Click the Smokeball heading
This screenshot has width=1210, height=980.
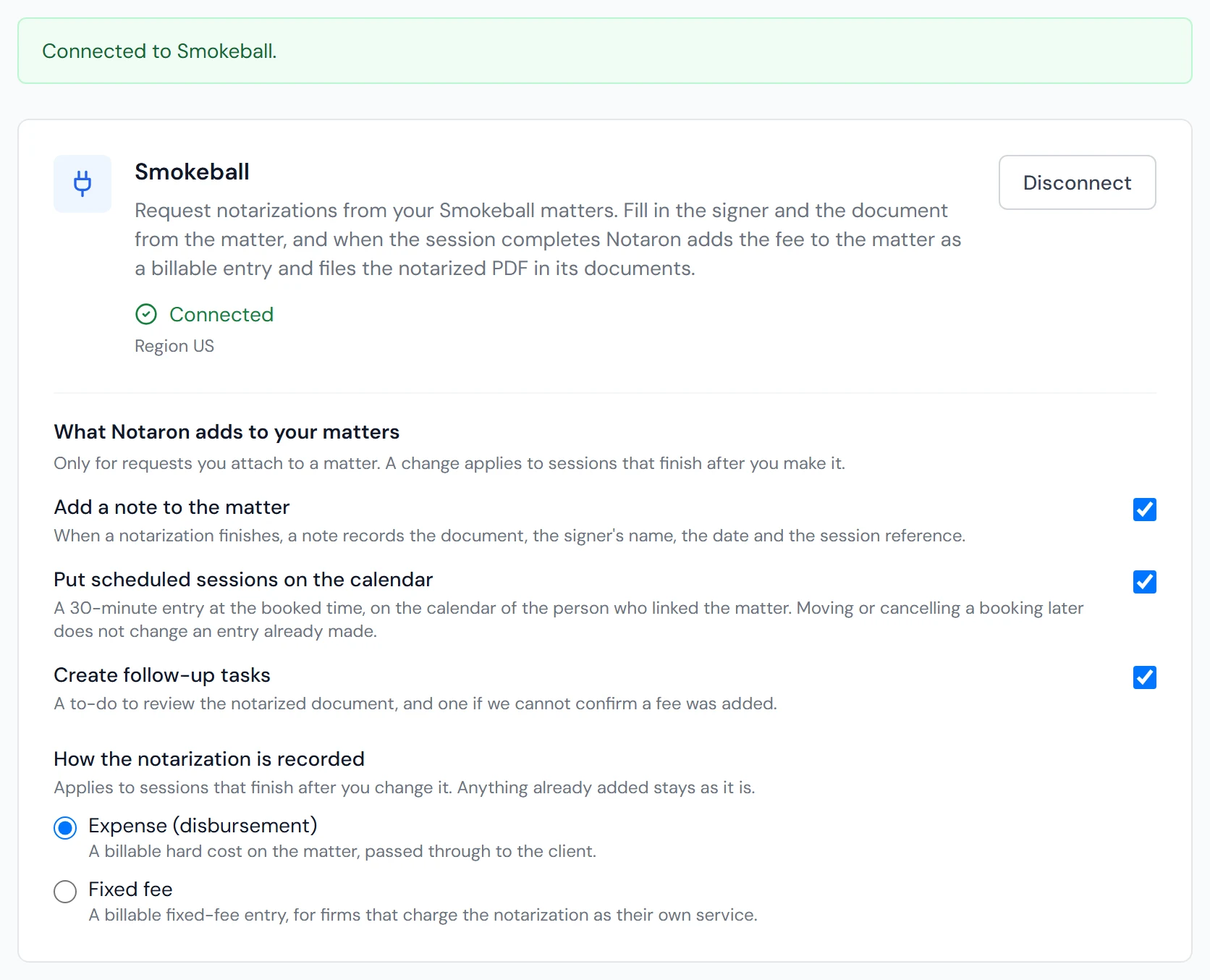pyautogui.click(x=192, y=172)
